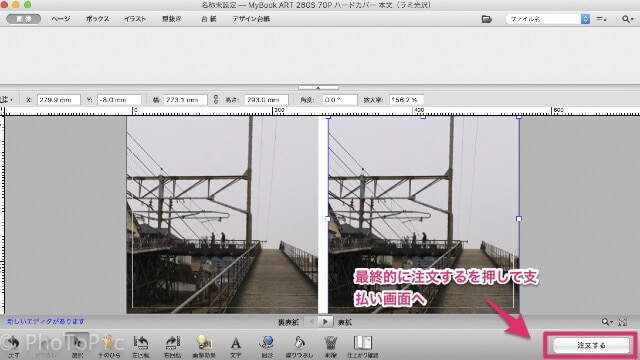This screenshot has height=360, width=640.
Task: Switch to the ページ tab
Action: pyautogui.click(x=61, y=19)
